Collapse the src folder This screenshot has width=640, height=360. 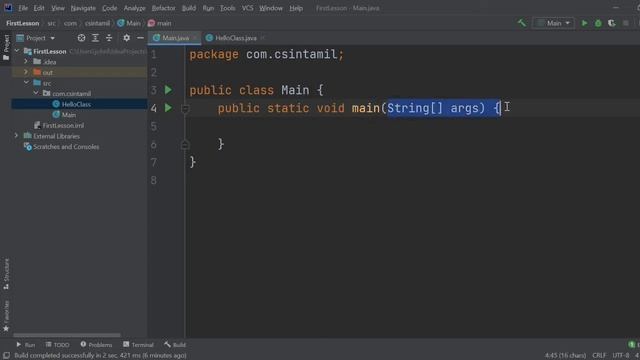27,82
